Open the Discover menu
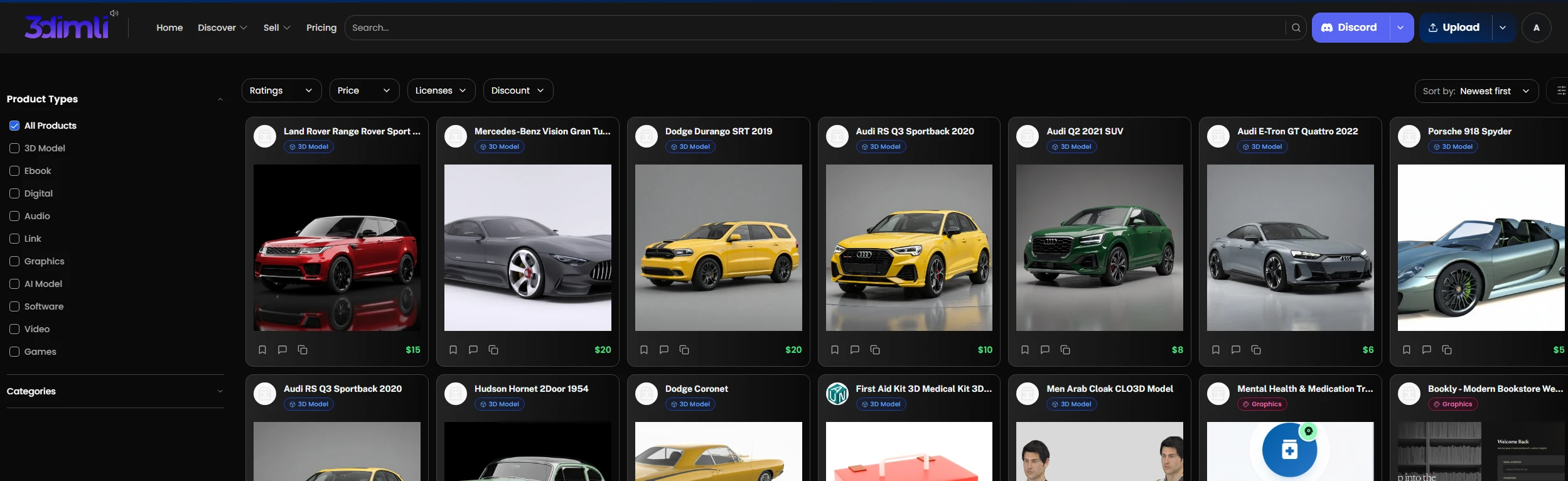This screenshot has width=1568, height=481. 222,28
